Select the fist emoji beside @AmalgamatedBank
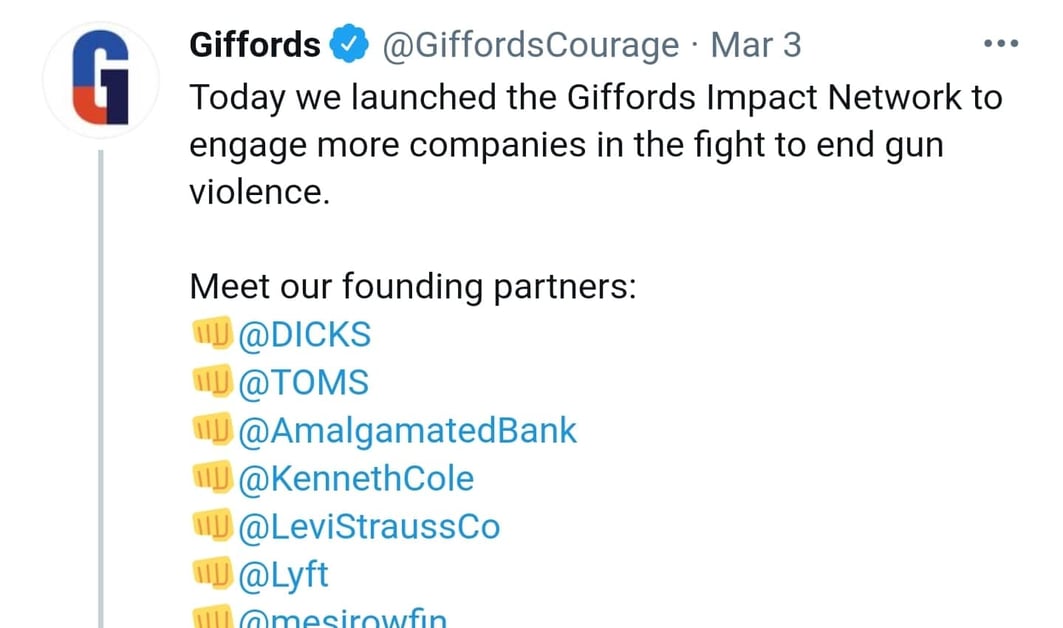 (211, 430)
